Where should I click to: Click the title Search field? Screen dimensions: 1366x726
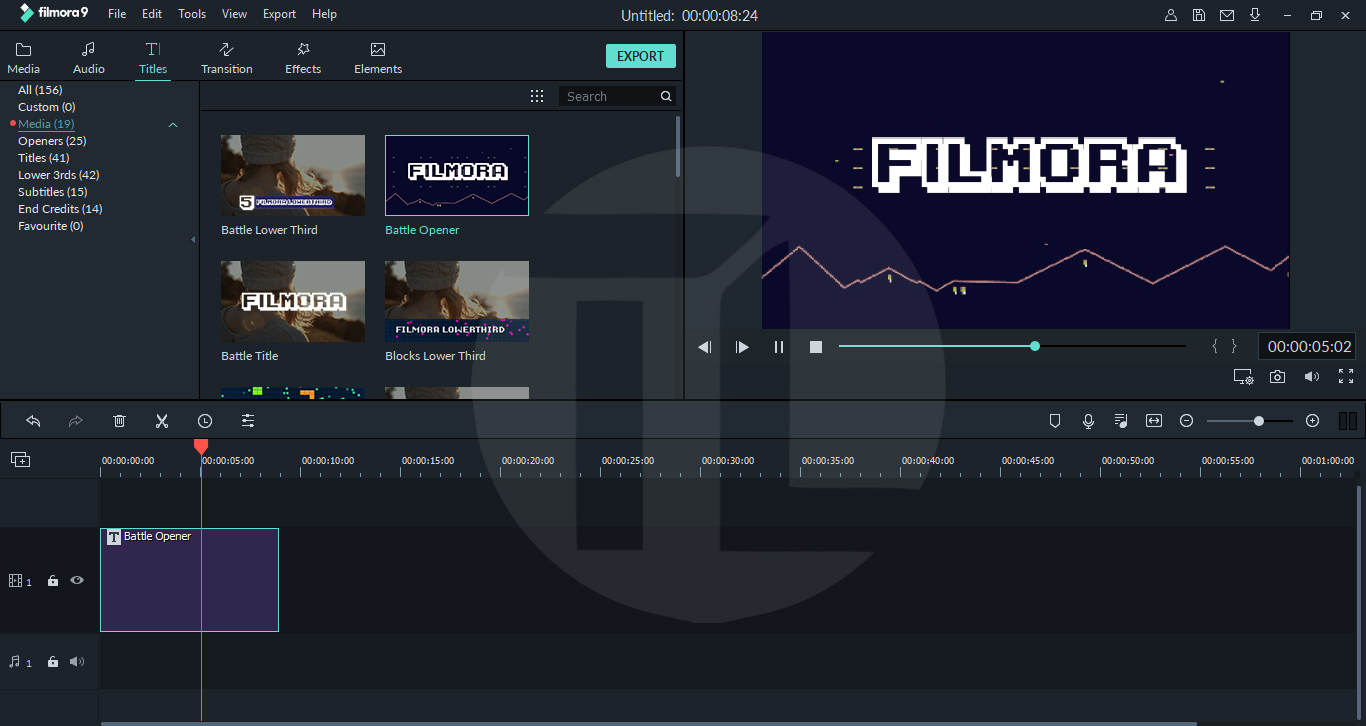point(609,96)
